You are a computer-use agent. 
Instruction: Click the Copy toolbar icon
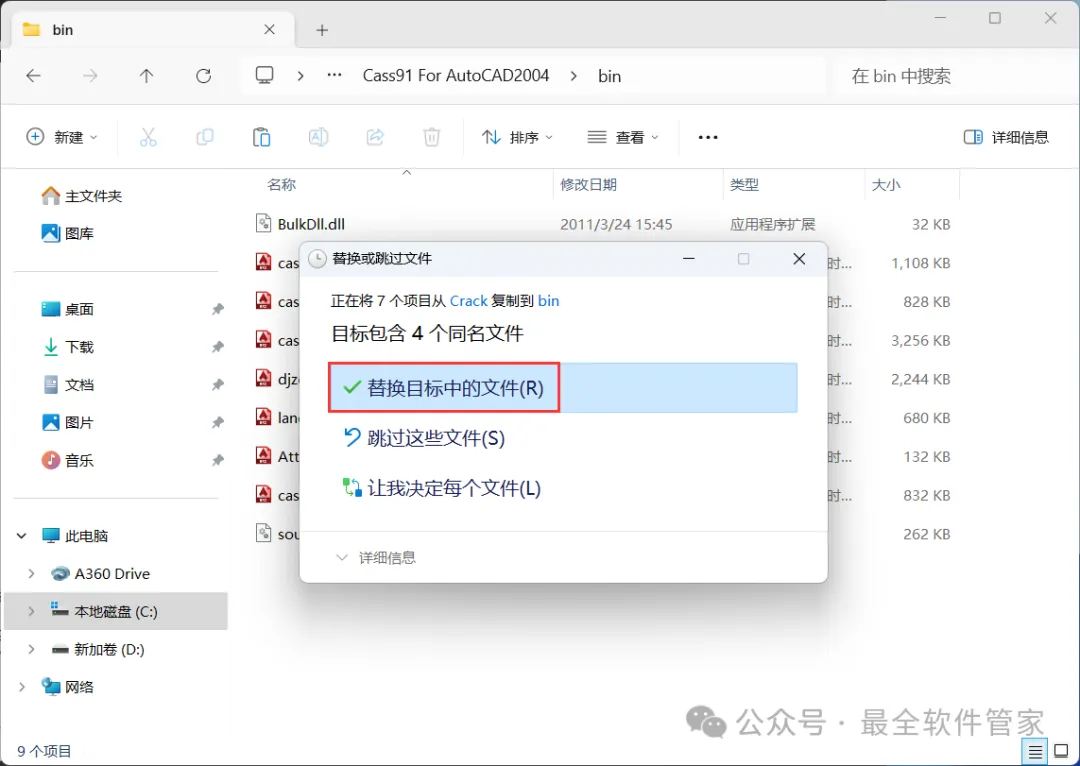point(205,137)
